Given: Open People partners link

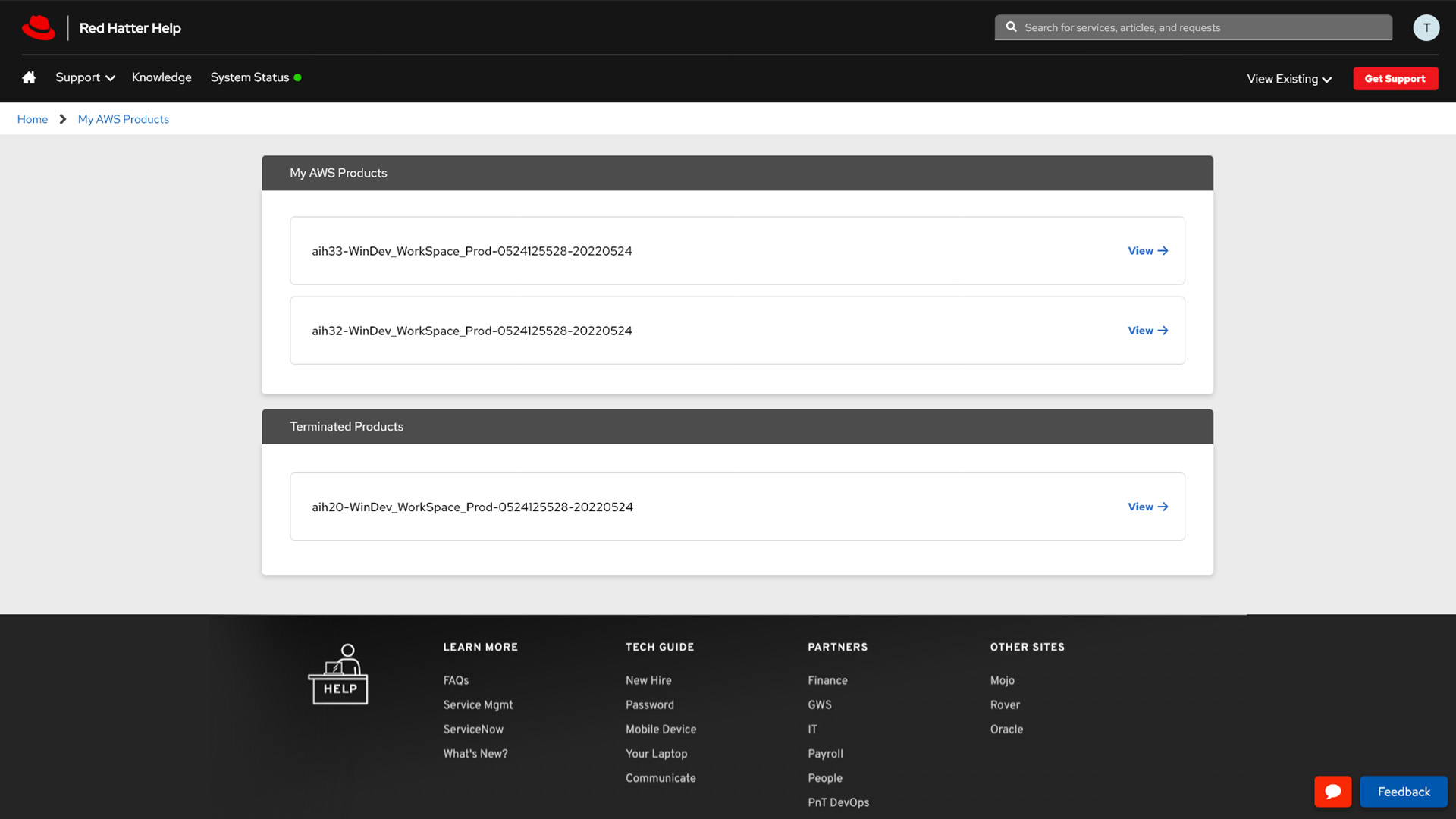Looking at the screenshot, I should point(825,777).
